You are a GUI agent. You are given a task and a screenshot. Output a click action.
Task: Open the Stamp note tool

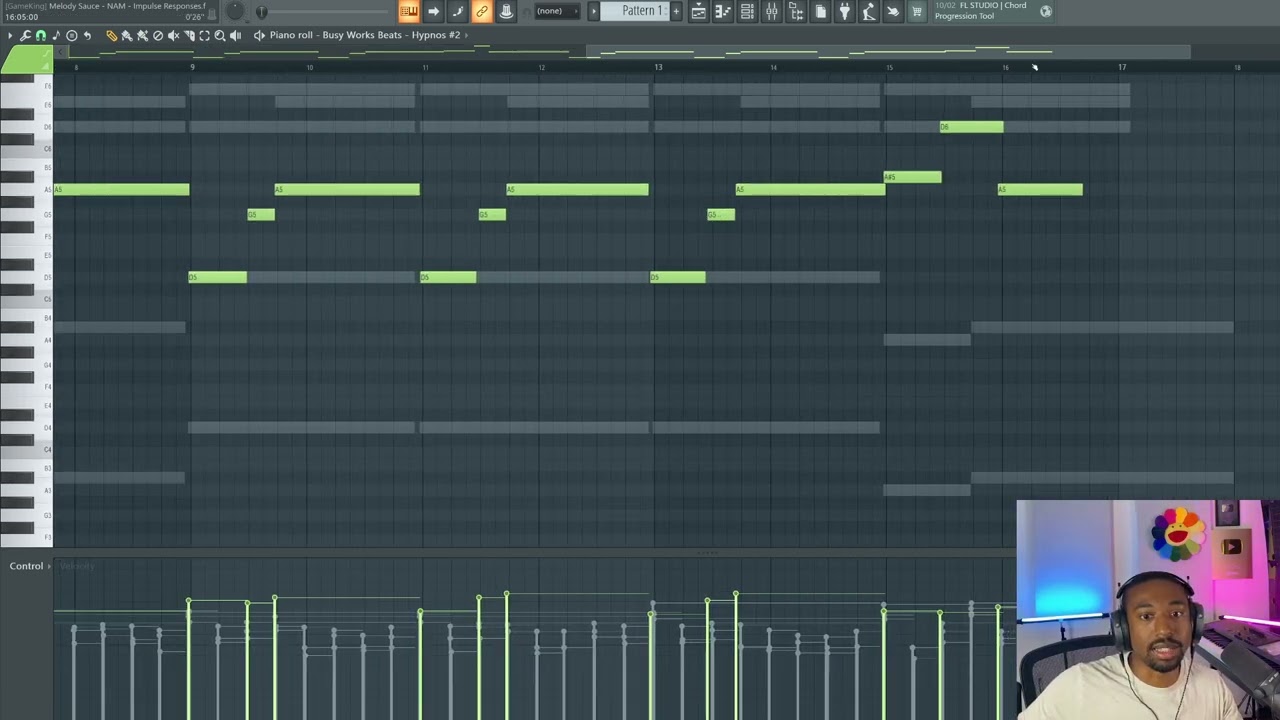pos(56,35)
